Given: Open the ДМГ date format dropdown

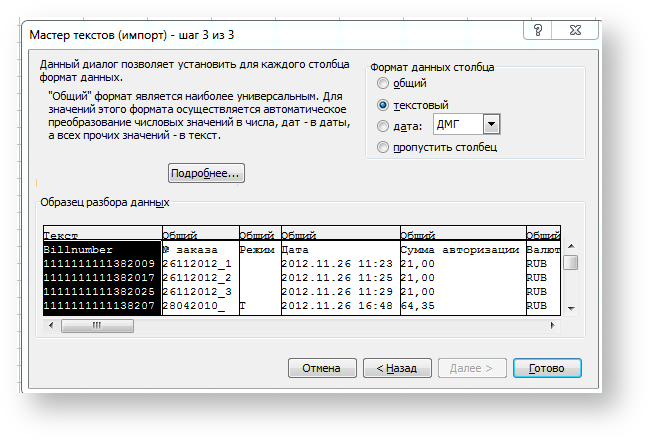Looking at the screenshot, I should coord(490,125).
